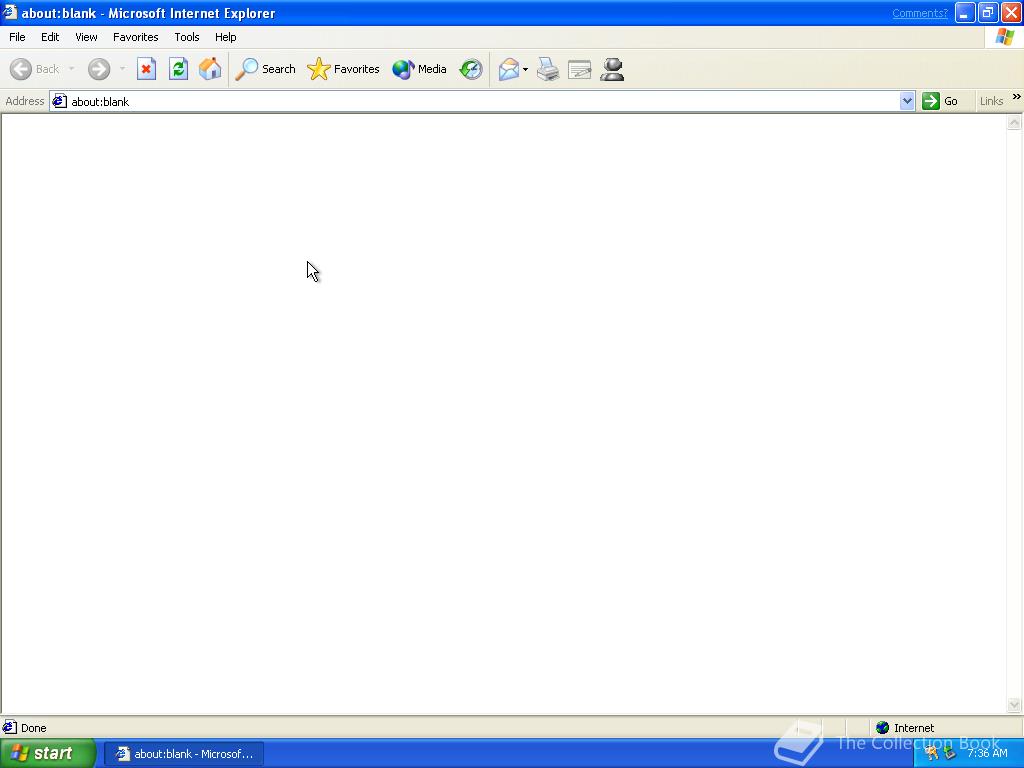Screen dimensions: 1024x768
Task: Click the first system tray icon
Action: coord(932,754)
